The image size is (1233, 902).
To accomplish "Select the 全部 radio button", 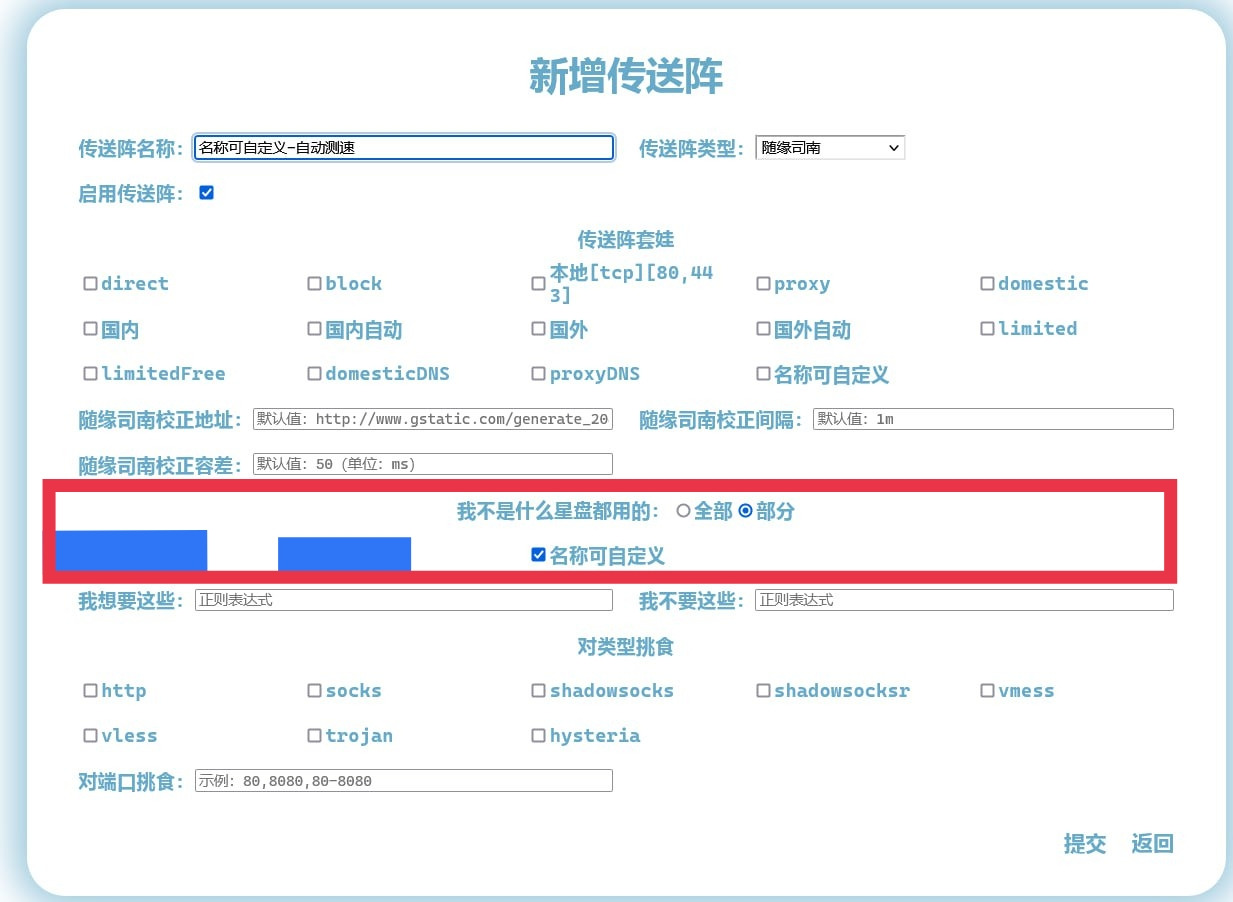I will 684,511.
